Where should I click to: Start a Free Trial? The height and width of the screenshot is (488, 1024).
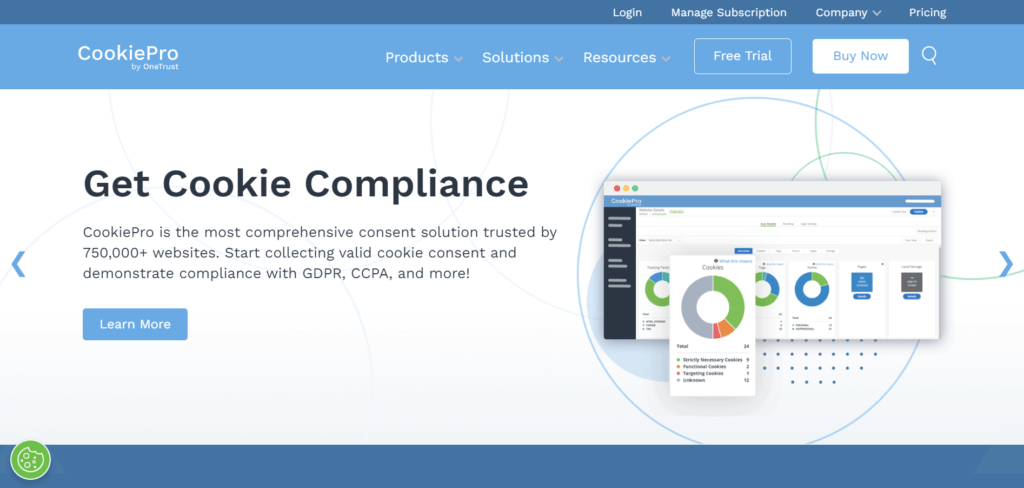[x=742, y=56]
